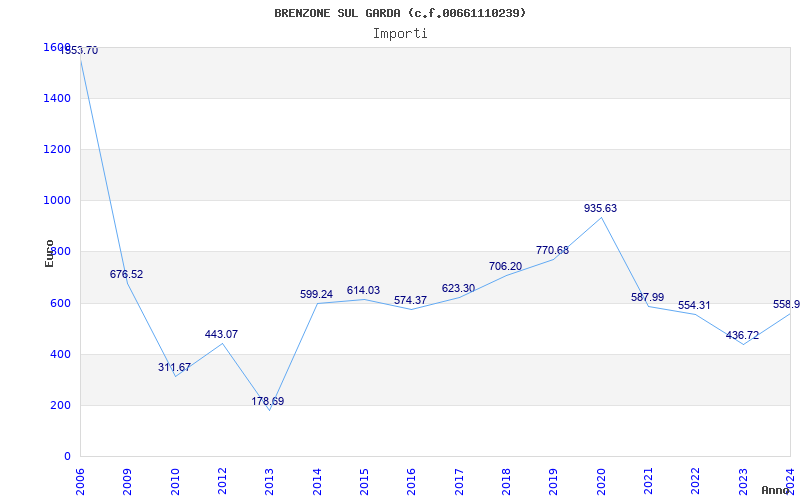Click the 599.24 label for 2014
The image size is (800, 500).
(316, 294)
